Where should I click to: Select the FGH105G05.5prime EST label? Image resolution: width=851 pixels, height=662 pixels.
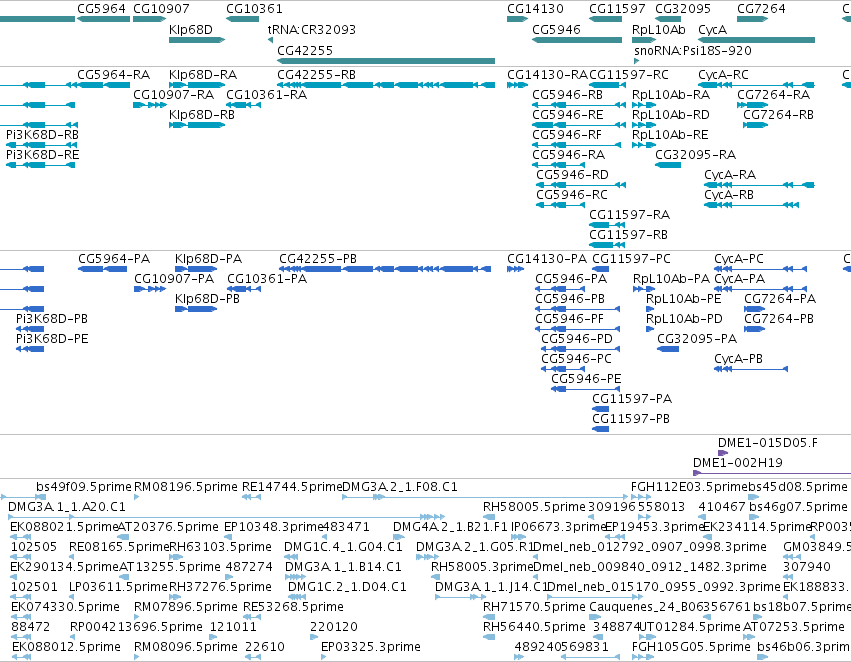point(691,647)
